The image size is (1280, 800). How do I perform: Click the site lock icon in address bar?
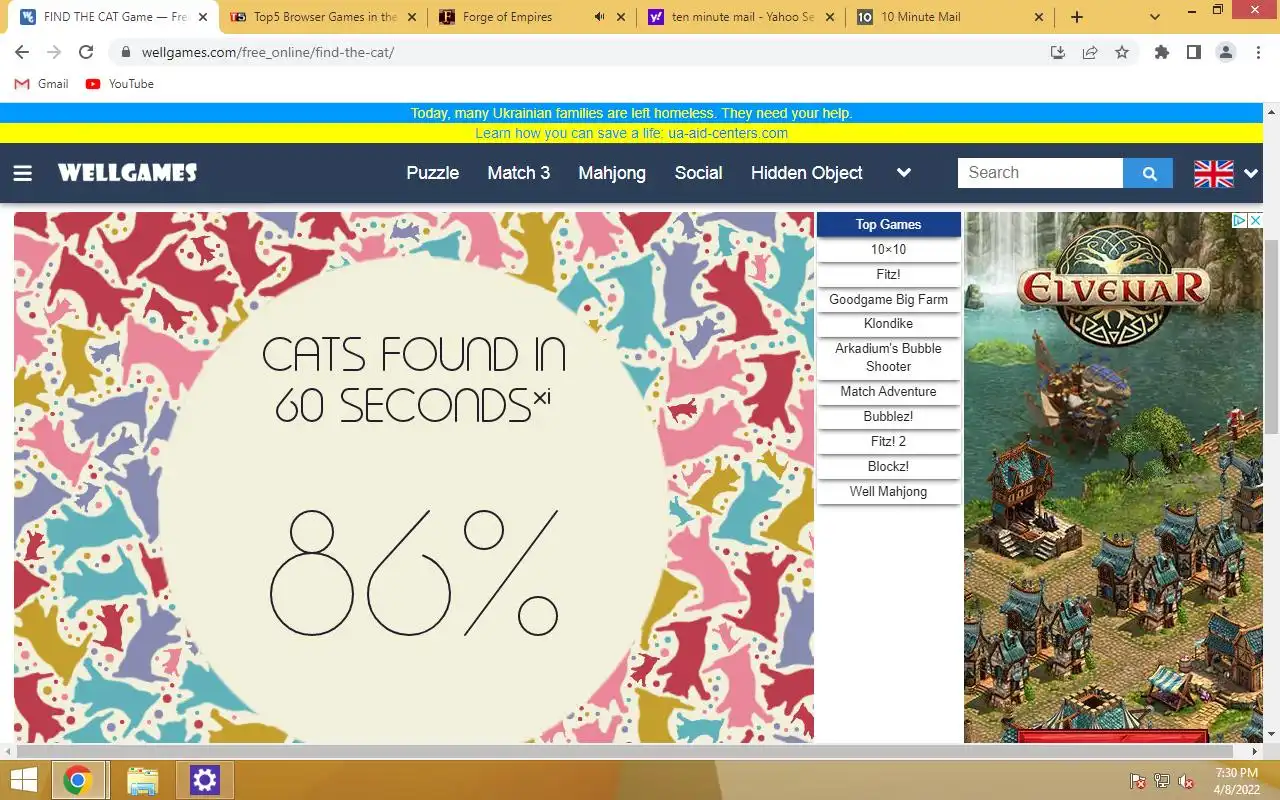pos(126,52)
